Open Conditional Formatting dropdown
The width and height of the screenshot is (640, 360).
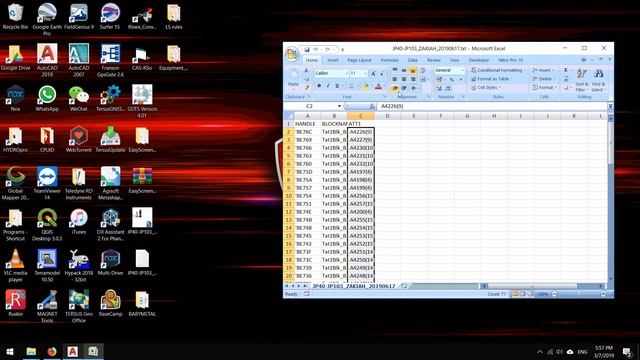click(498, 70)
